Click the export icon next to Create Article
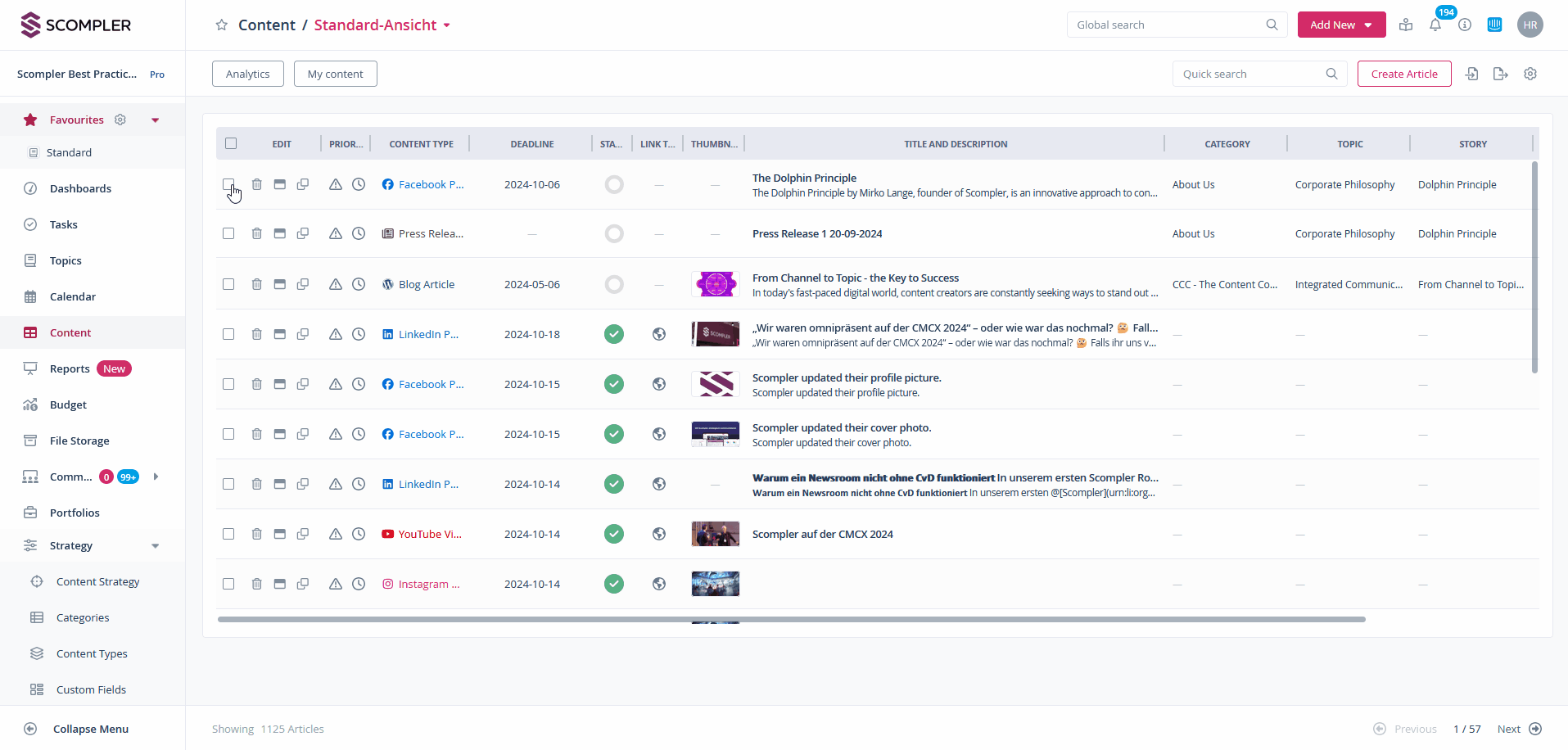The height and width of the screenshot is (750, 1568). click(1500, 74)
